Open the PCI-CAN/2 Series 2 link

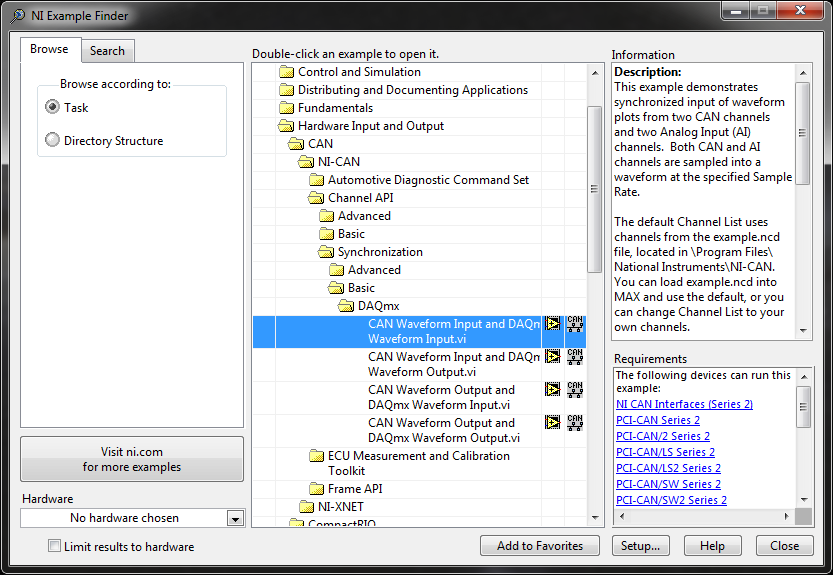pos(662,436)
